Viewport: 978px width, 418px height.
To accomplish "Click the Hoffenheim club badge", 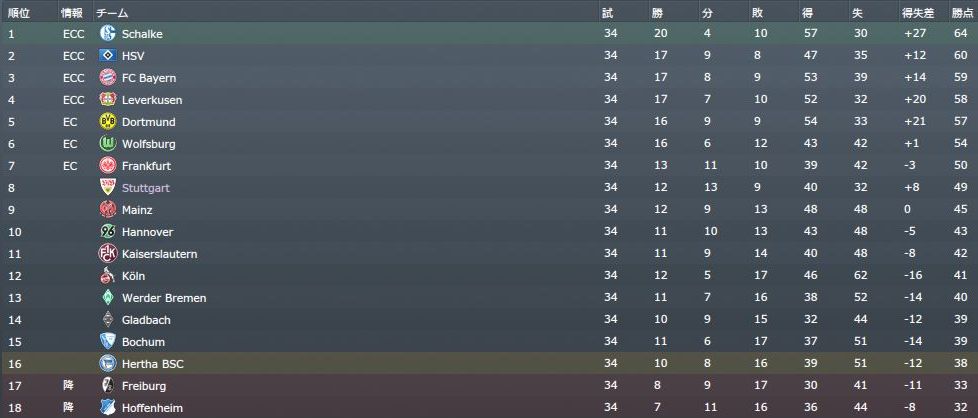I will 109,408.
